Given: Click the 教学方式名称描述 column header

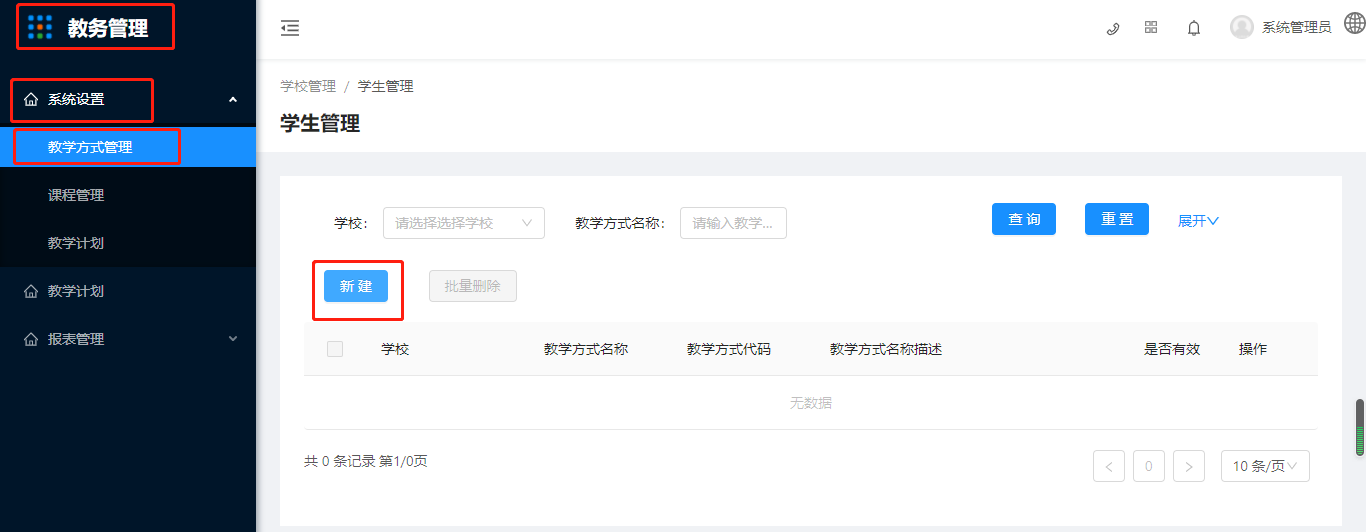Looking at the screenshot, I should click(x=886, y=349).
